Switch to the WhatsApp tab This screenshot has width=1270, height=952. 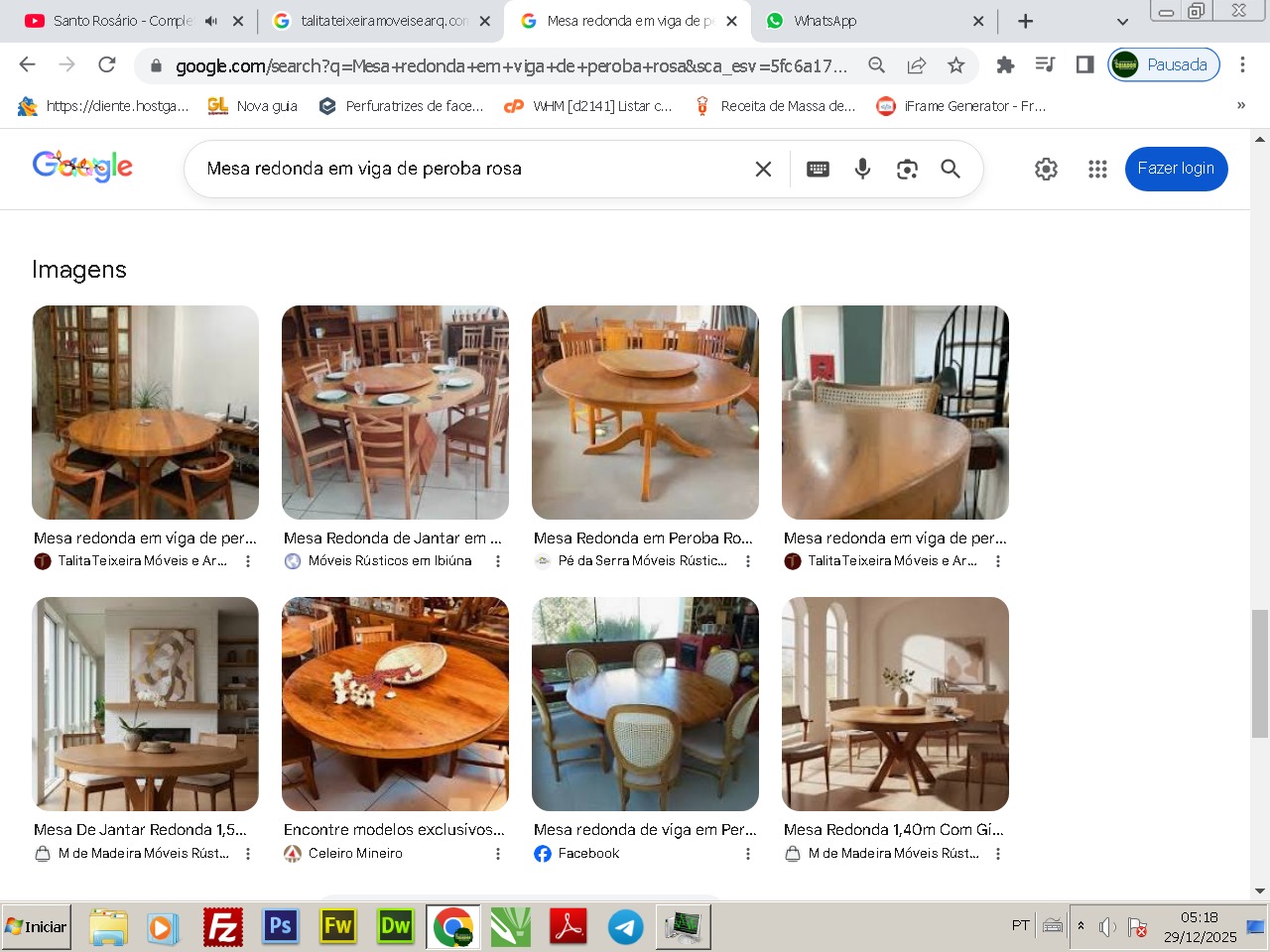click(x=863, y=21)
